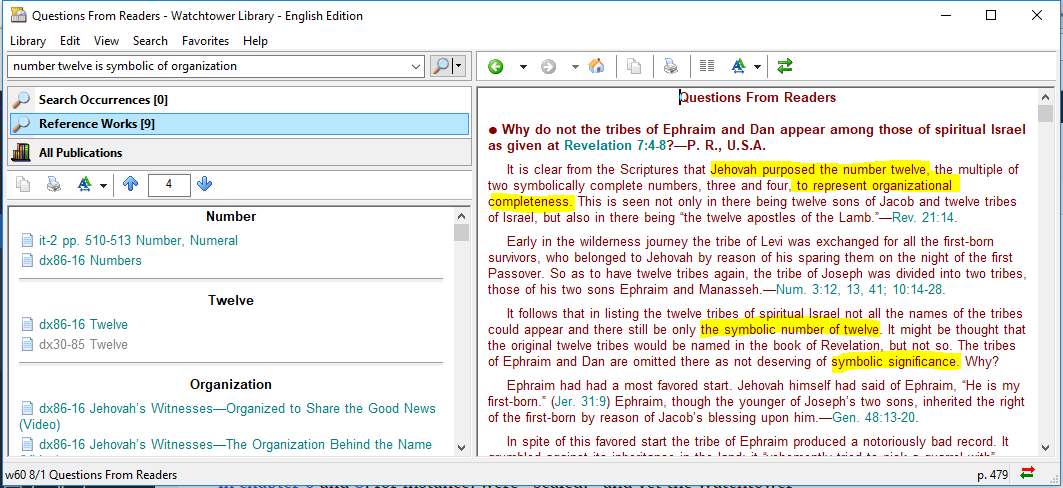The width and height of the screenshot is (1063, 488).
Task: Select the All Publications section
Action: 80,153
